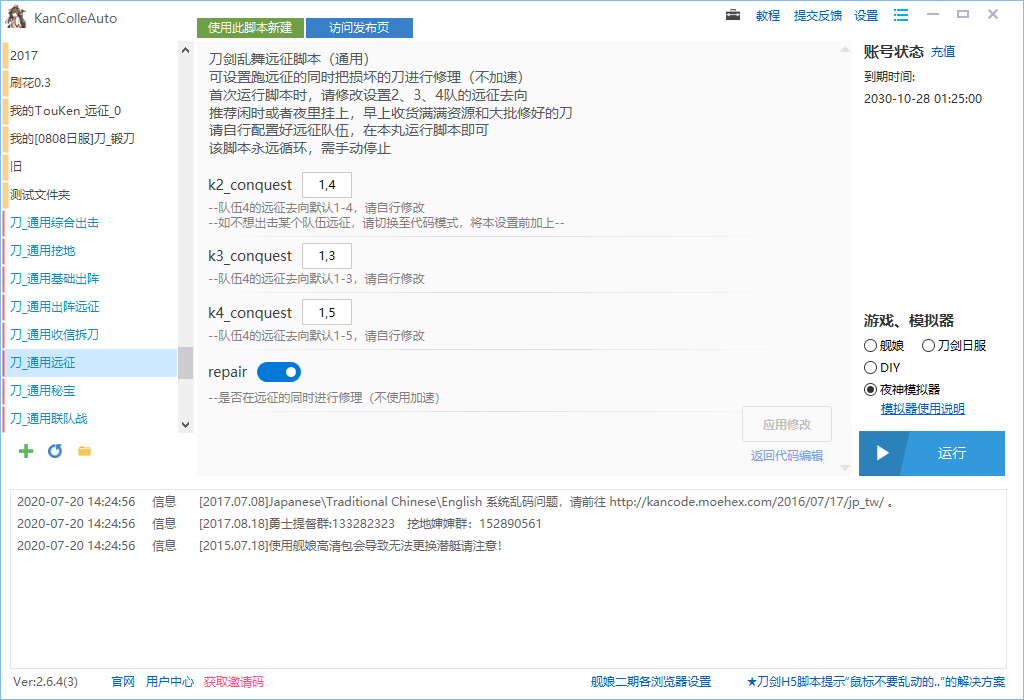
Task: Choose the DIY radio option
Action: [870, 368]
